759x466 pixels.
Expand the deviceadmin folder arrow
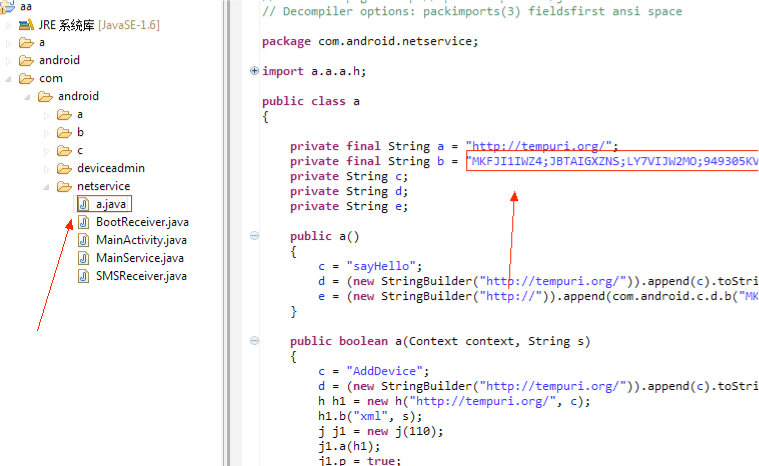click(46, 169)
